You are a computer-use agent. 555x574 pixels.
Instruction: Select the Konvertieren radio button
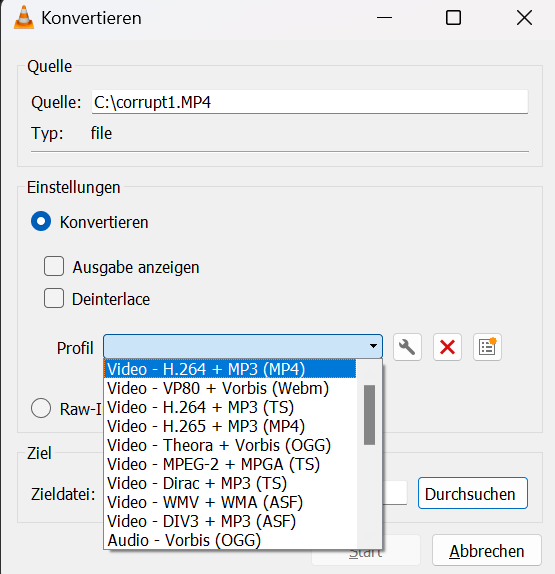(41, 221)
